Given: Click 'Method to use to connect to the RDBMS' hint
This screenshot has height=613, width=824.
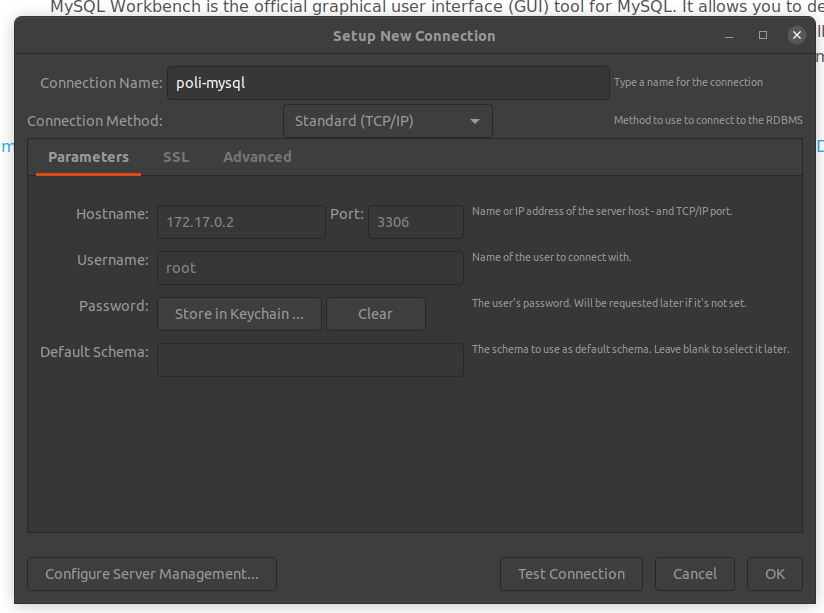Looking at the screenshot, I should click(x=708, y=120).
